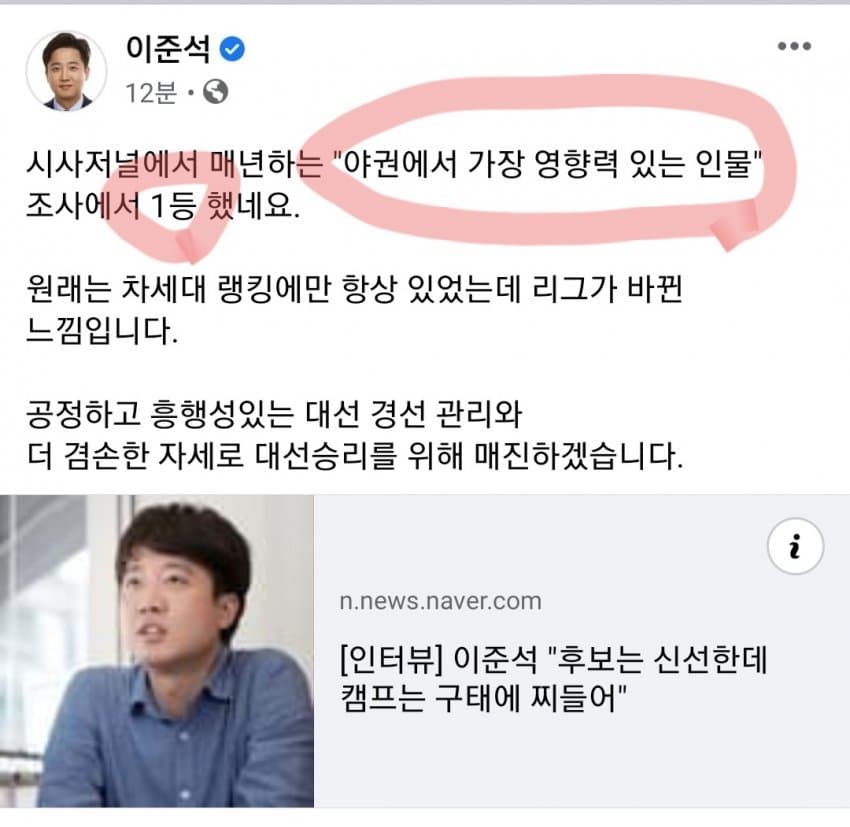Click the line ending 매진하겠습니다

(354, 456)
